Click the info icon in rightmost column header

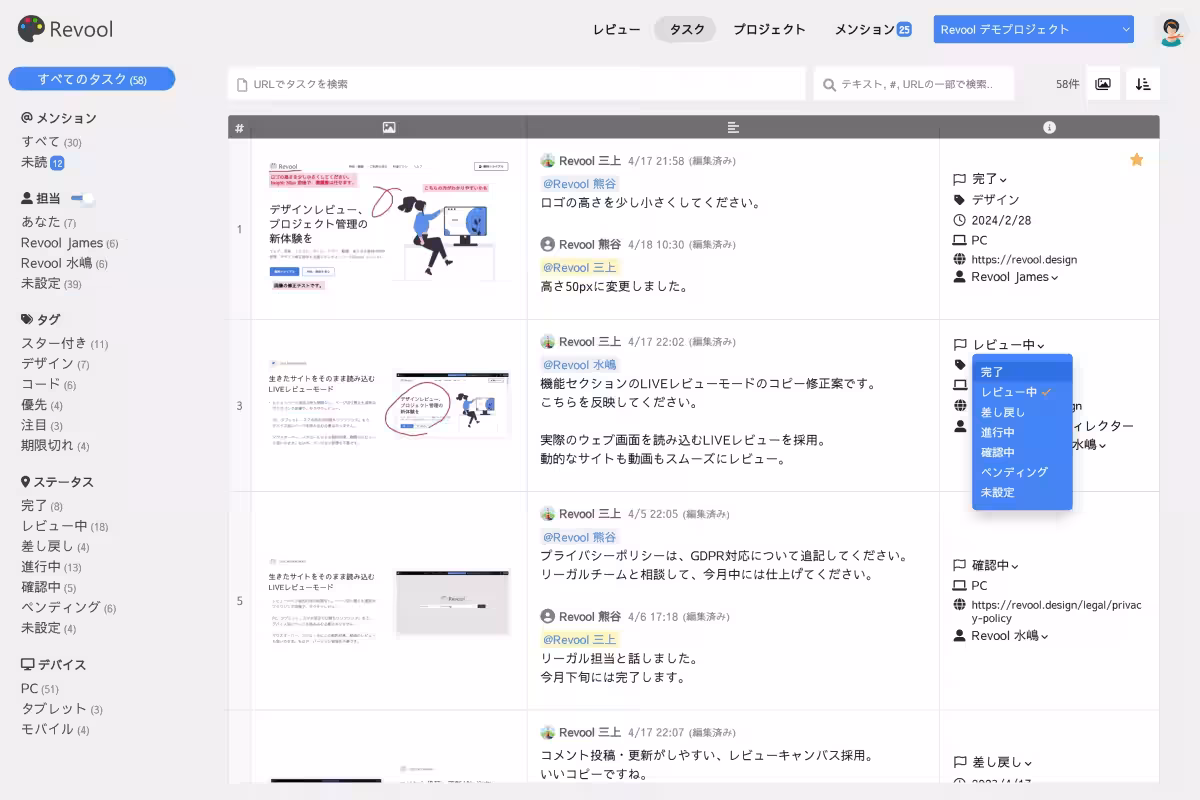[1047, 127]
